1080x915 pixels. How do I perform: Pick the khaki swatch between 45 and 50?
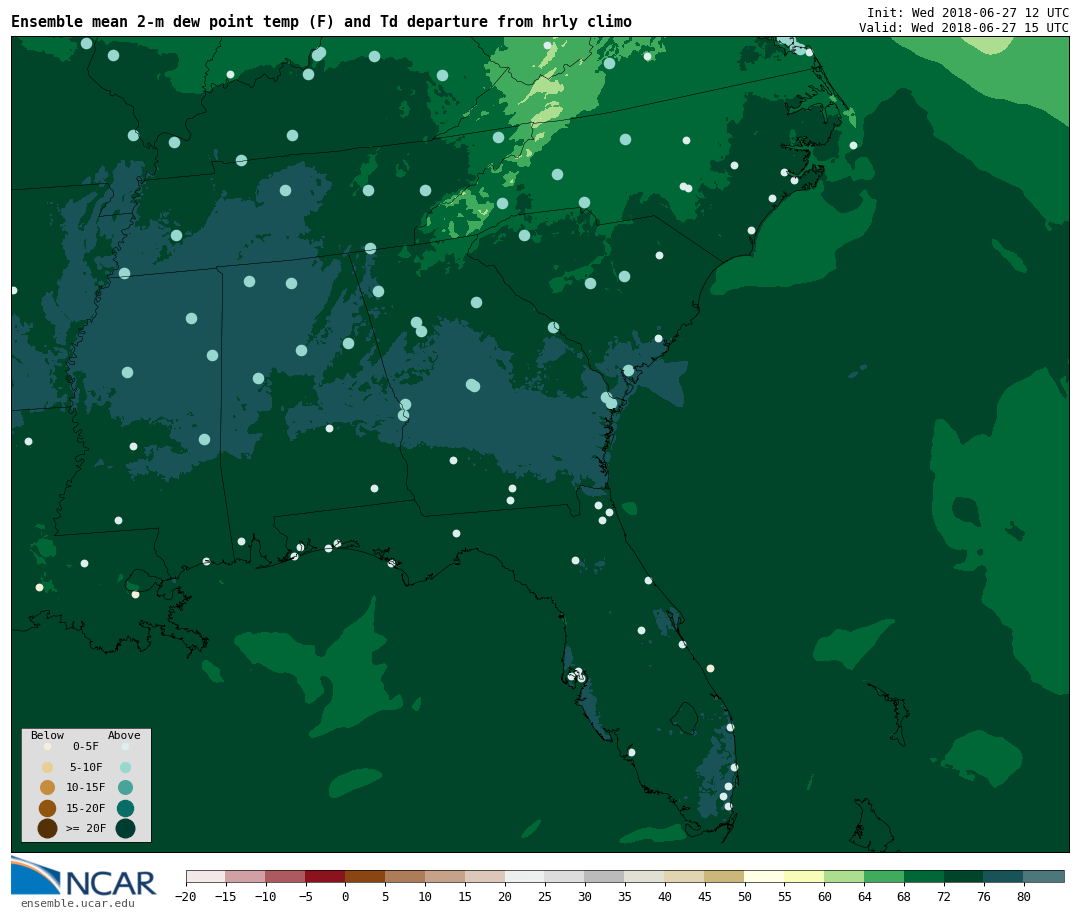pos(725,876)
